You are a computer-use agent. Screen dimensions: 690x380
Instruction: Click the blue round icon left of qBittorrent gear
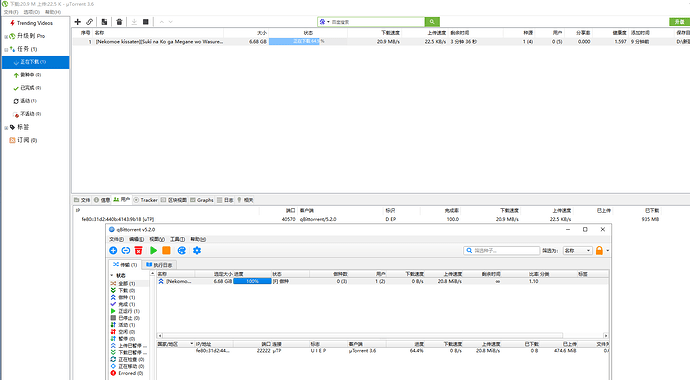coord(182,250)
